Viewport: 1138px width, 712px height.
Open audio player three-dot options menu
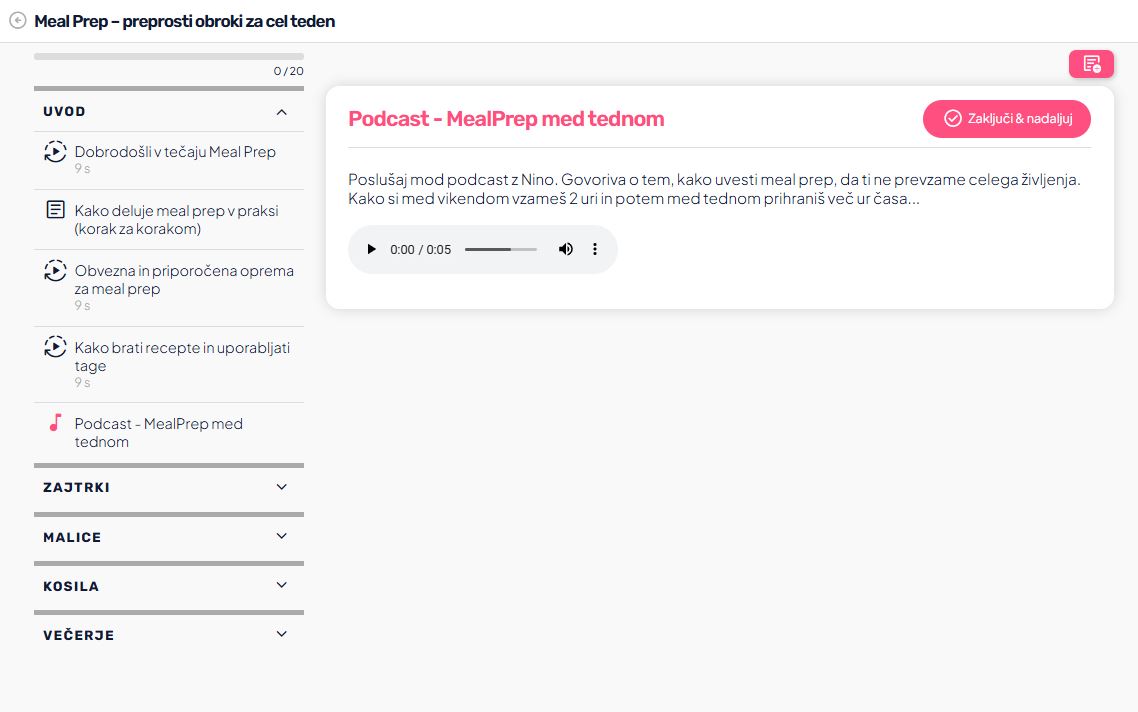595,249
